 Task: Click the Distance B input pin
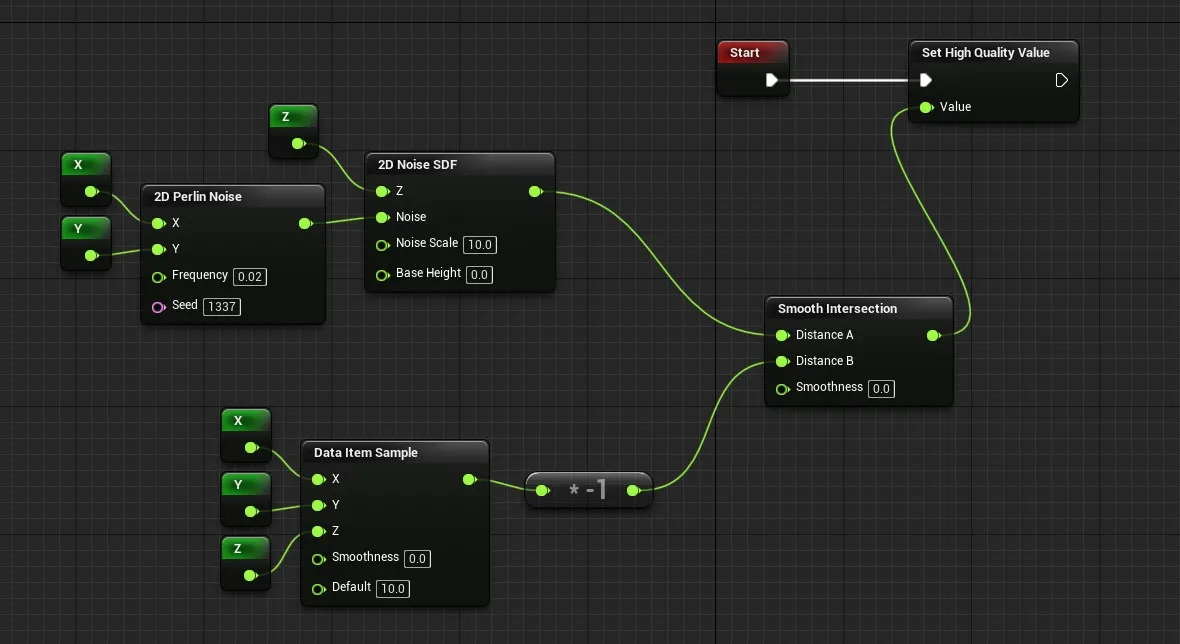(782, 361)
